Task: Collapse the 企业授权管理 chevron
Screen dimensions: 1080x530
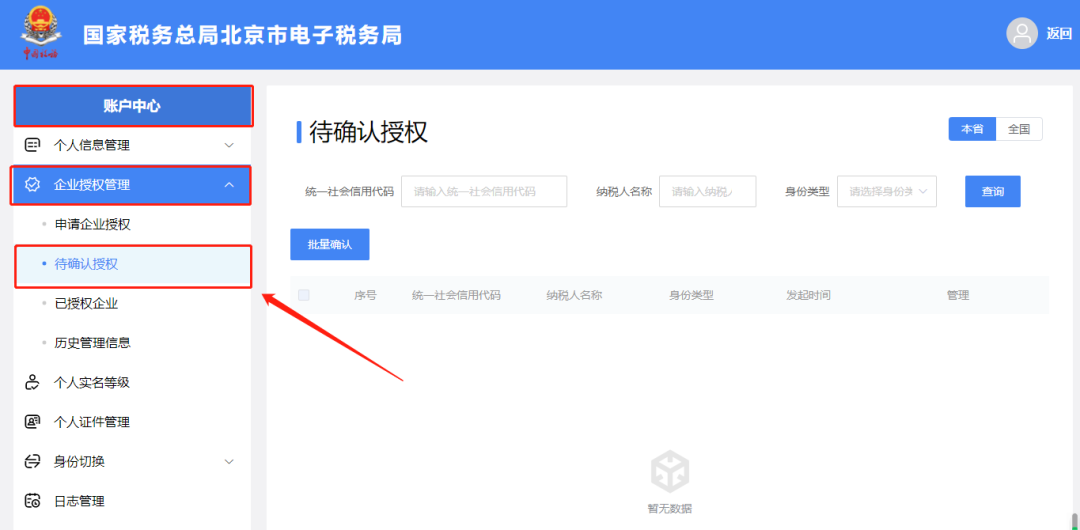Action: coord(229,185)
